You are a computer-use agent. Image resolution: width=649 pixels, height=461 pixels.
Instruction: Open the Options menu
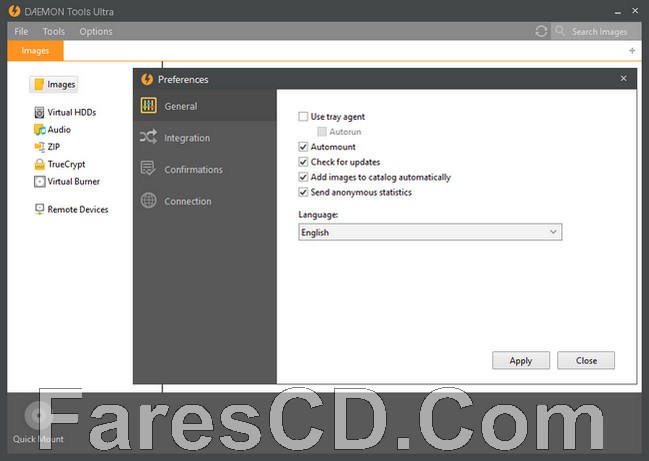point(96,31)
